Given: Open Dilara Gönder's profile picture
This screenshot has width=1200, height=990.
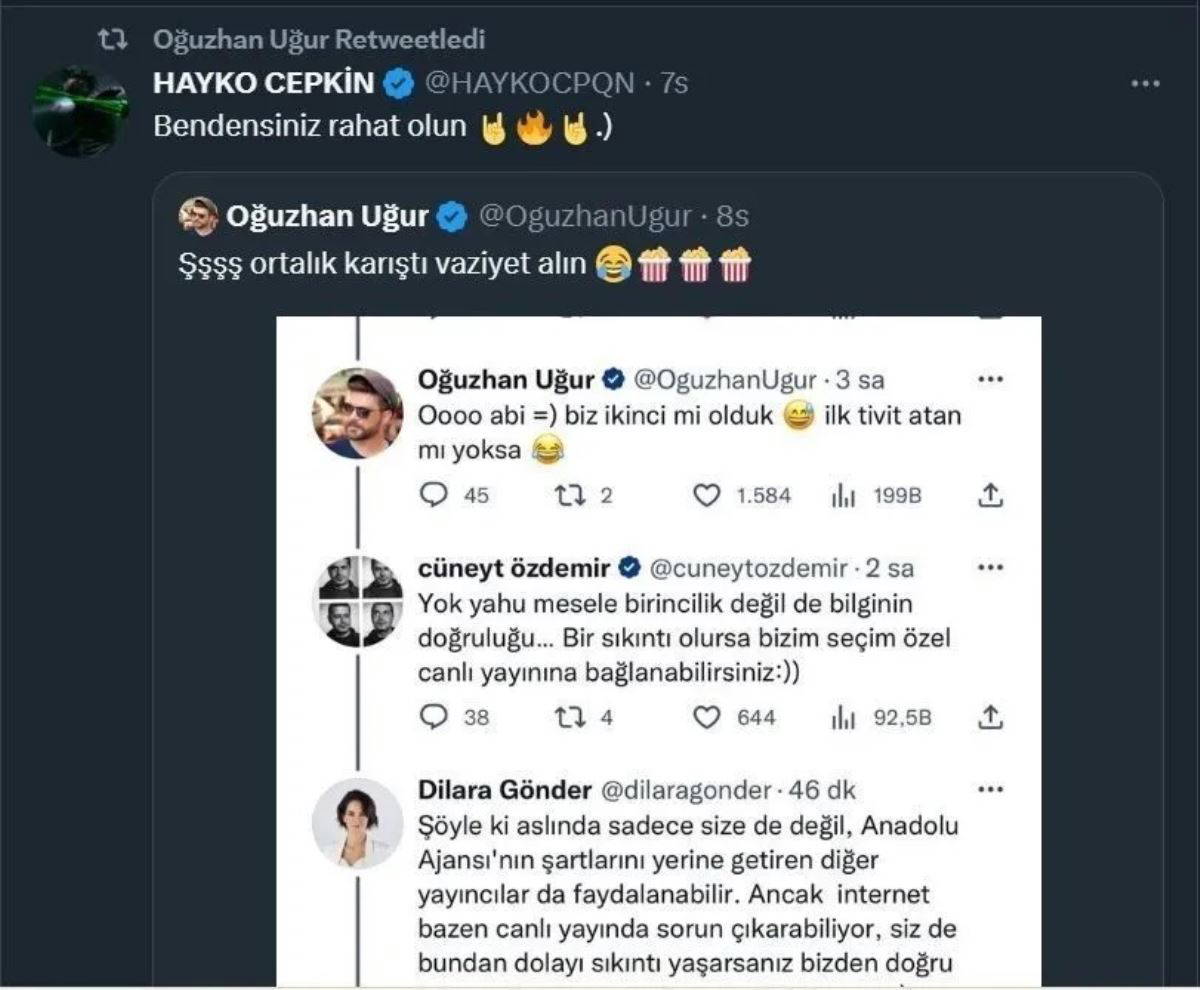Looking at the screenshot, I should click(x=357, y=823).
